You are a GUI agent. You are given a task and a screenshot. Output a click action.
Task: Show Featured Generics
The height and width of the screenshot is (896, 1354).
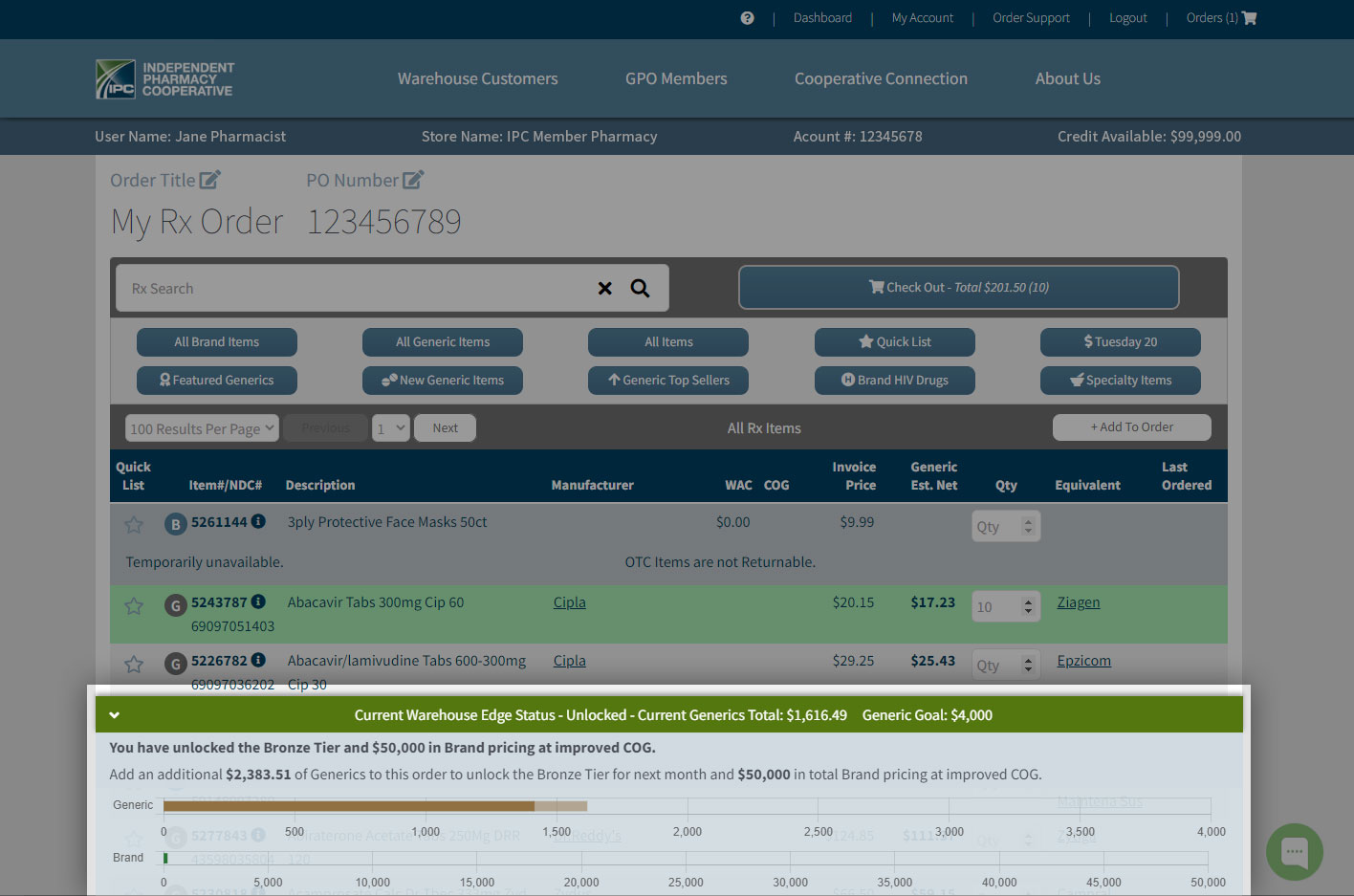click(217, 381)
